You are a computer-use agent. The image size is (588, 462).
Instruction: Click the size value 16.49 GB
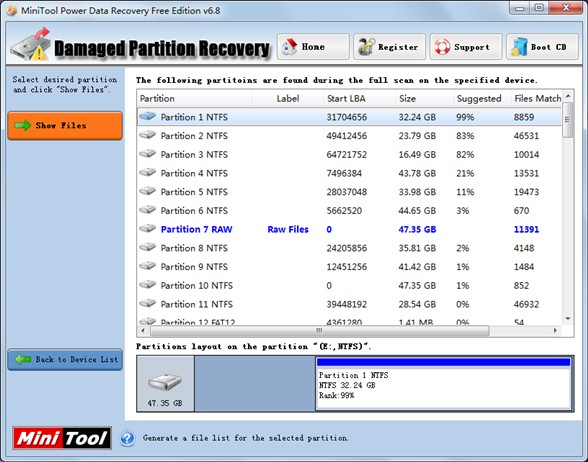tap(417, 154)
